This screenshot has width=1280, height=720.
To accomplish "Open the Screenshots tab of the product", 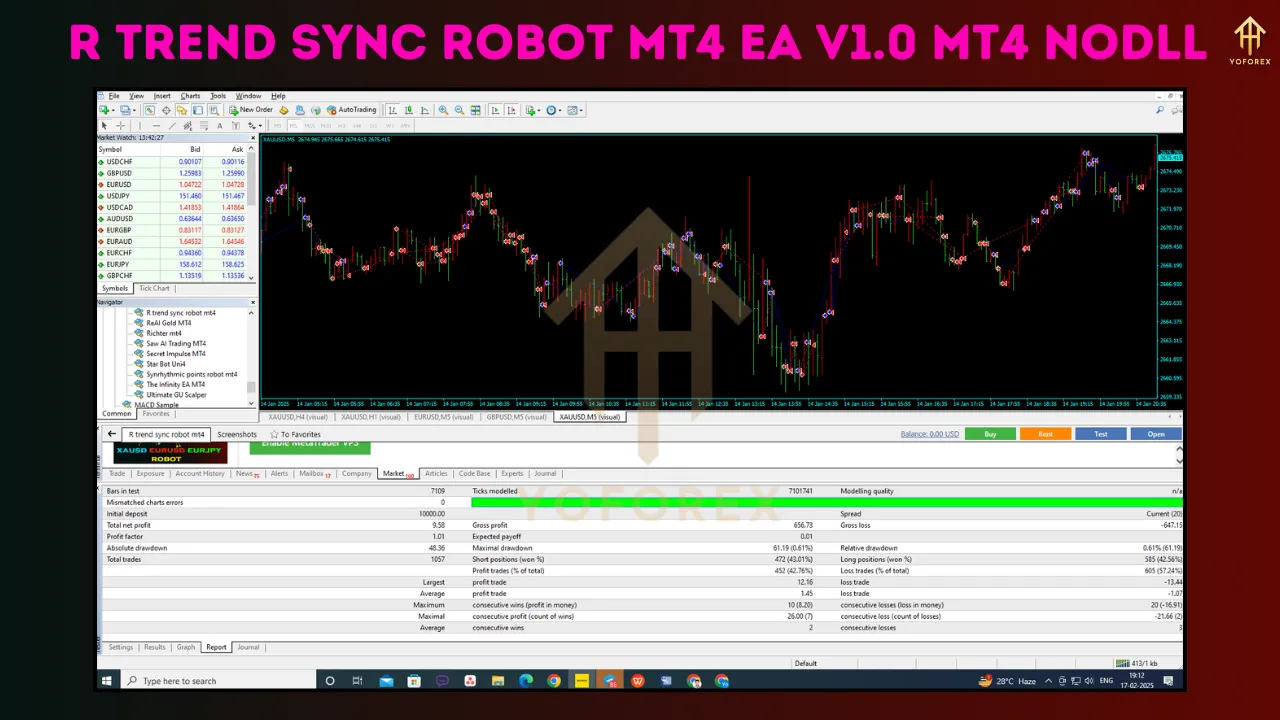I will (237, 434).
